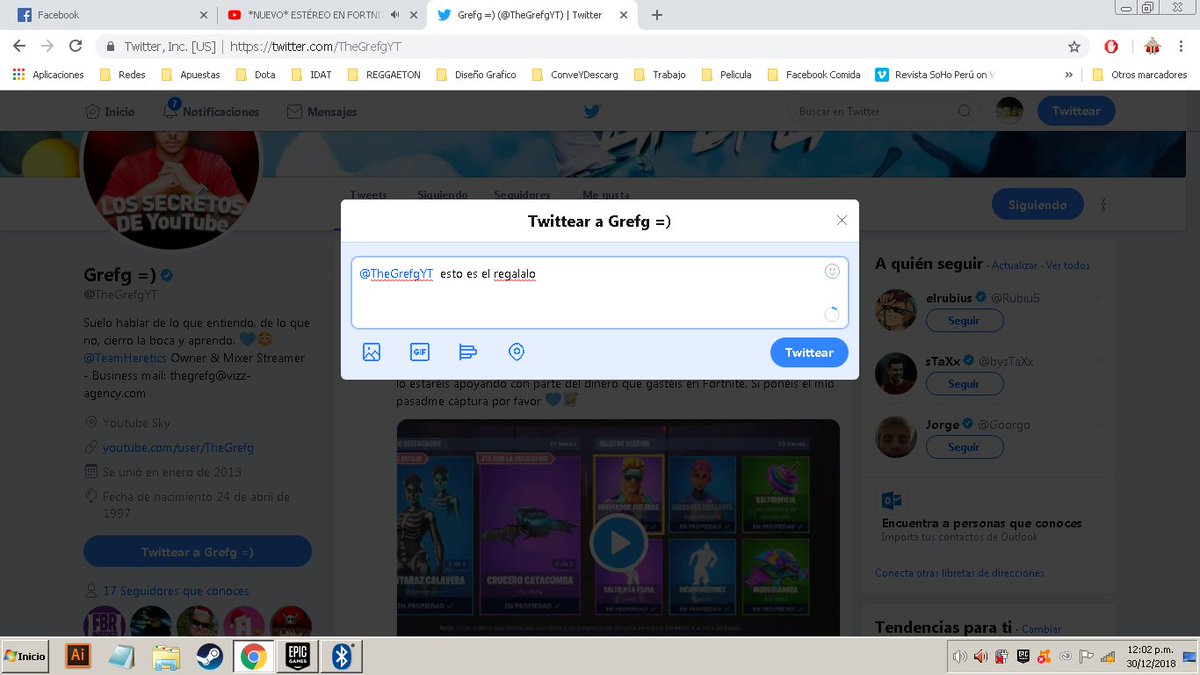This screenshot has height=675, width=1200.
Task: Open the Redes bookmarks folder
Action: [122, 74]
